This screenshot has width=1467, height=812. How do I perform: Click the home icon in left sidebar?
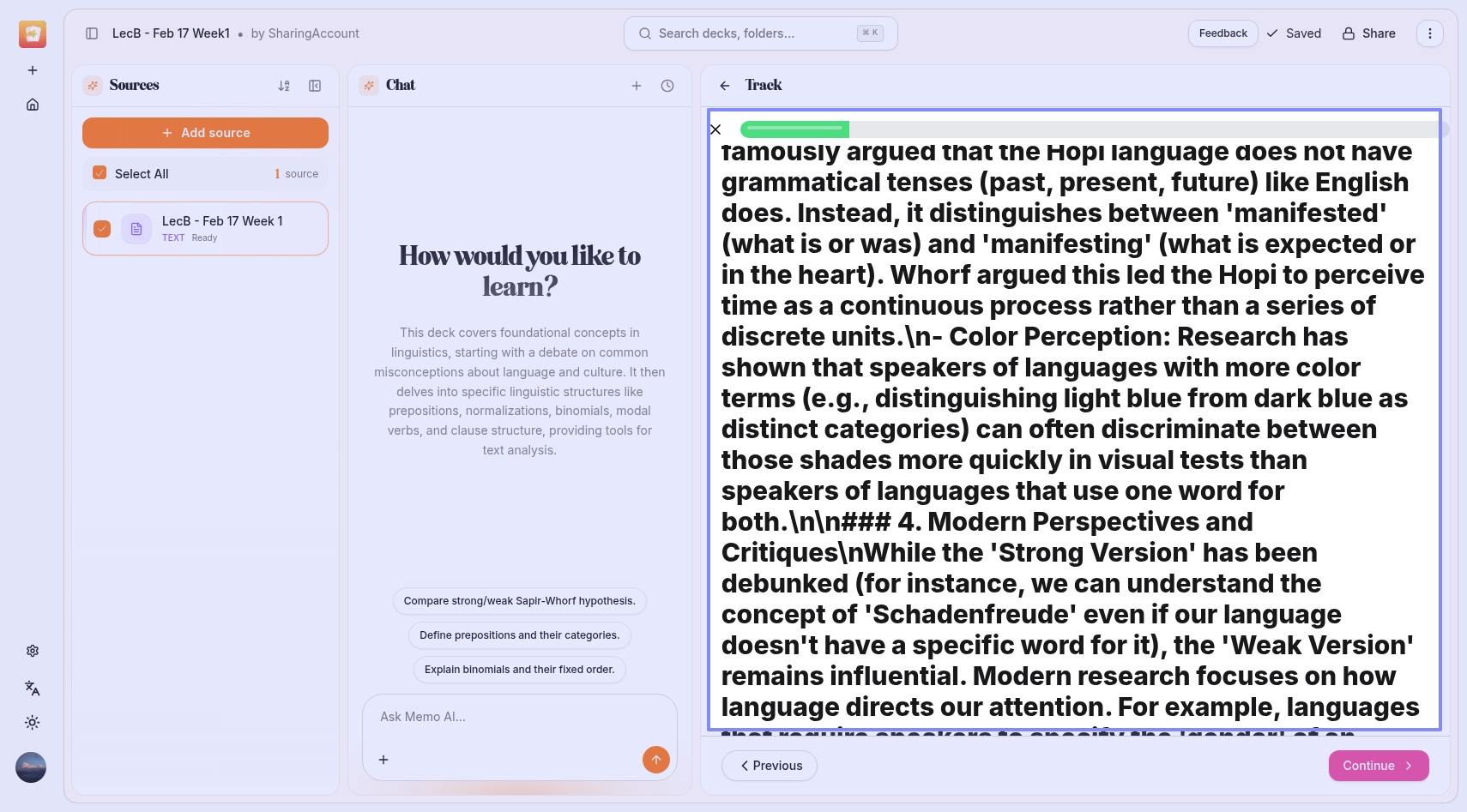coord(33,105)
